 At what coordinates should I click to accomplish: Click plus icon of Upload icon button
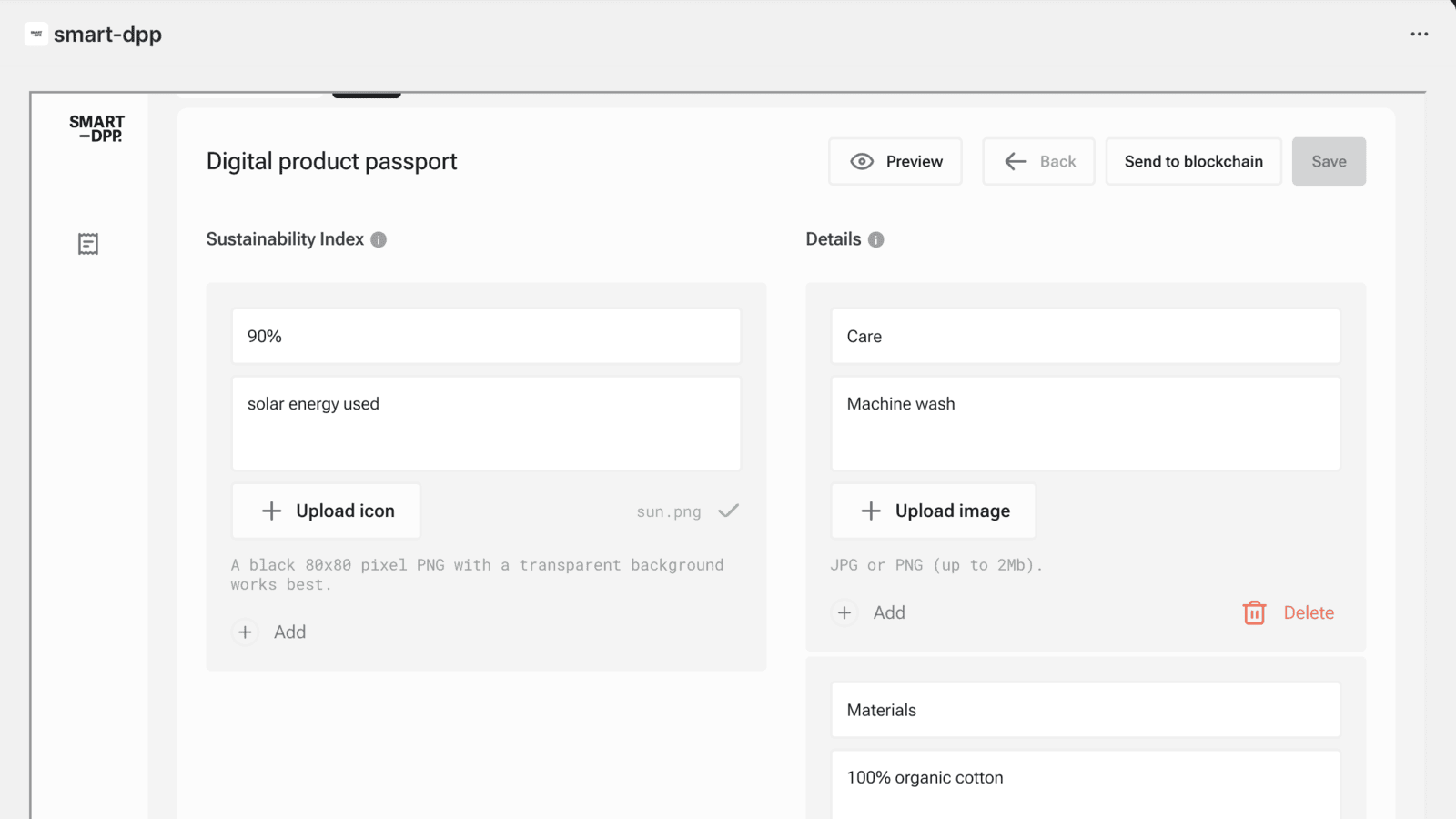[x=271, y=511]
